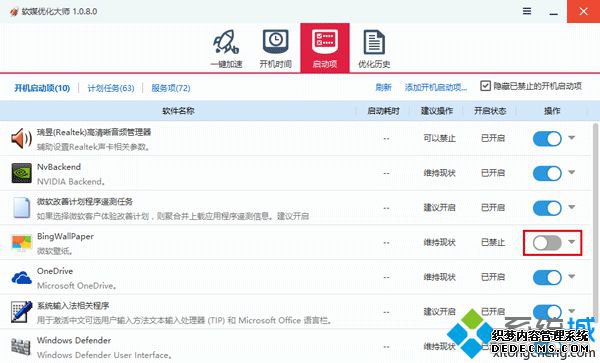Disable the Realtek audio manager startup toggle
Viewport: 600px width, 363px height.
point(547,138)
